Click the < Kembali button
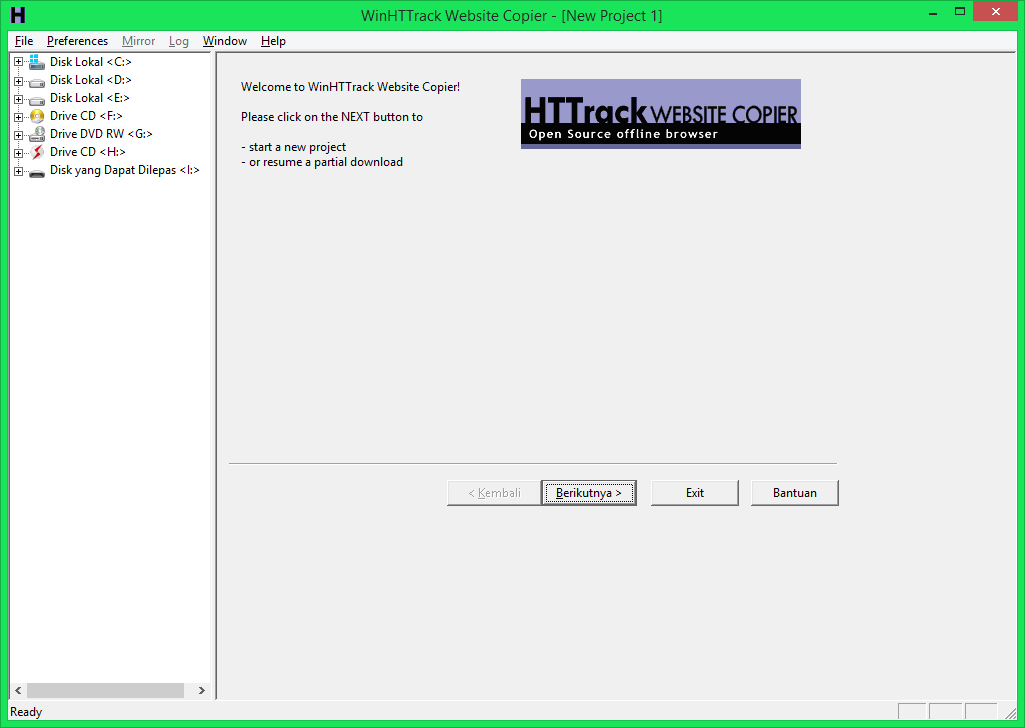Image resolution: width=1025 pixels, height=728 pixels. point(494,493)
